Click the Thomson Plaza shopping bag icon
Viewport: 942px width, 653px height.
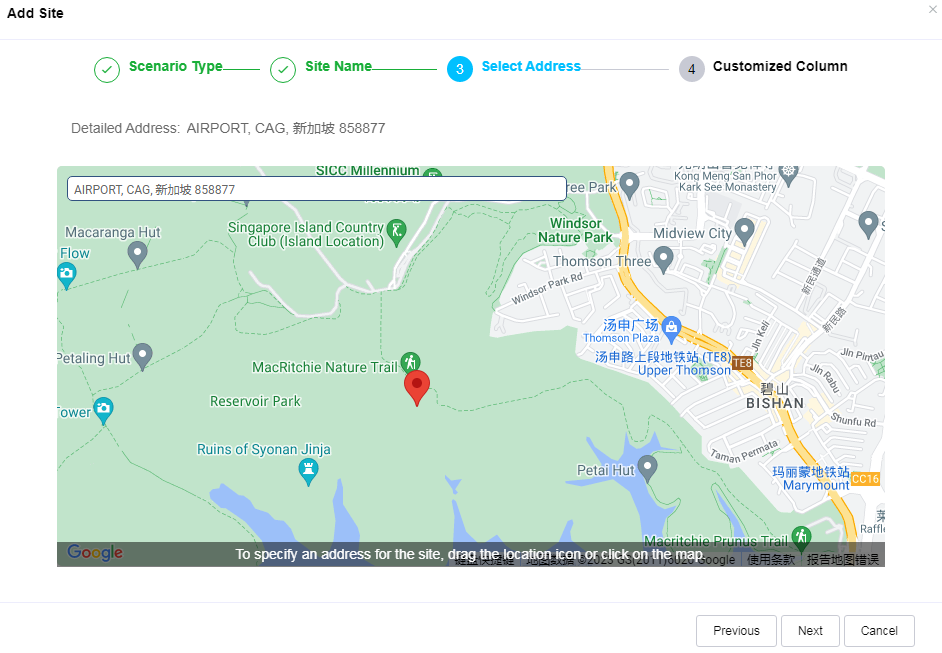[671, 330]
